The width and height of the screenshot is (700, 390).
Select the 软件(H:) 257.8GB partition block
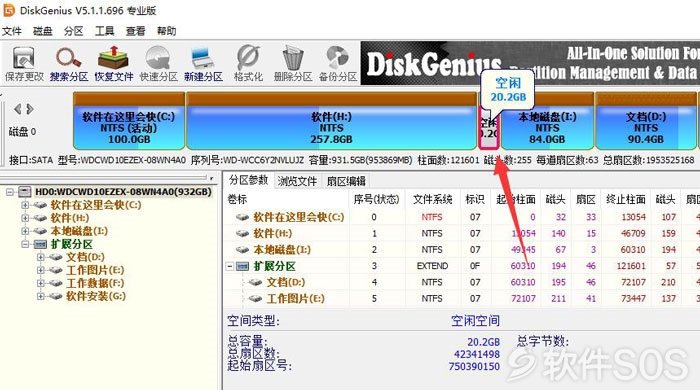pyautogui.click(x=331, y=121)
